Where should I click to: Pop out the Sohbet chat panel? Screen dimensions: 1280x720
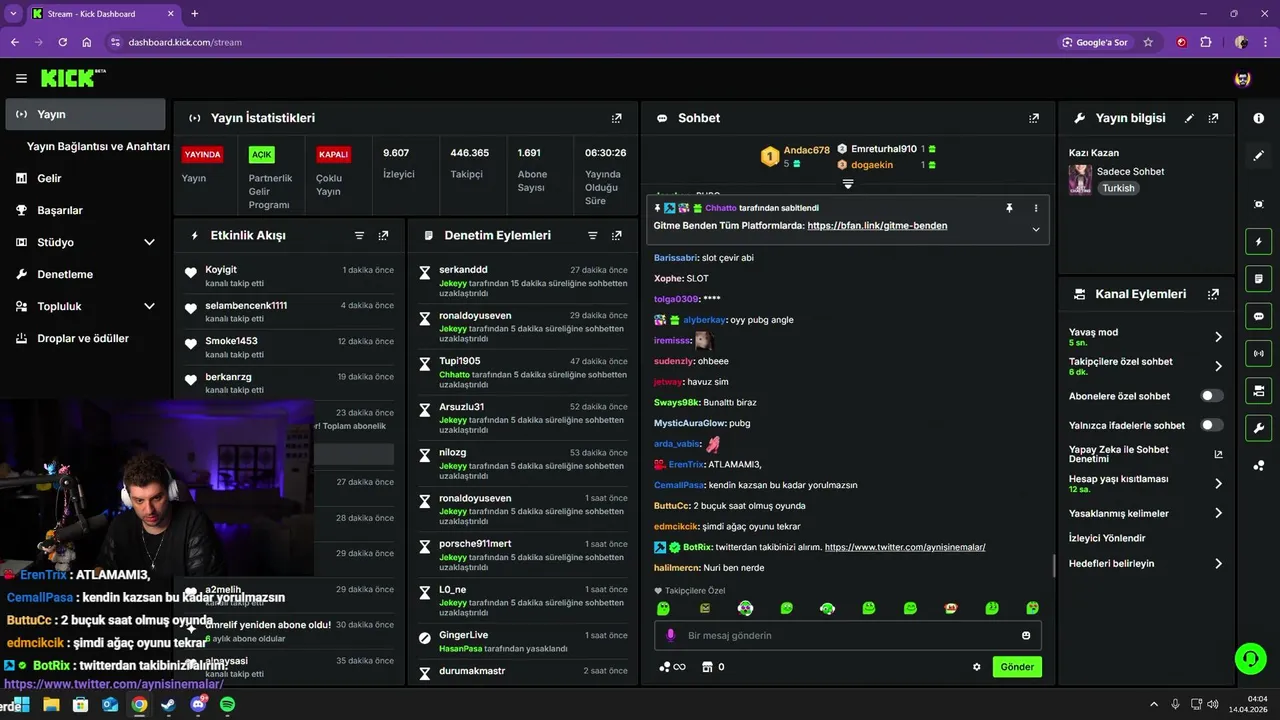[x=1034, y=118]
